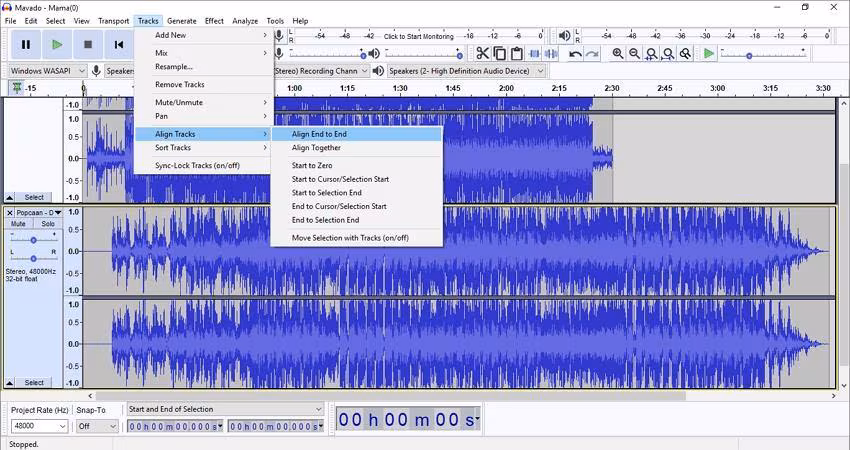Expand the Mute/Unmute submenu

pyautogui.click(x=203, y=102)
